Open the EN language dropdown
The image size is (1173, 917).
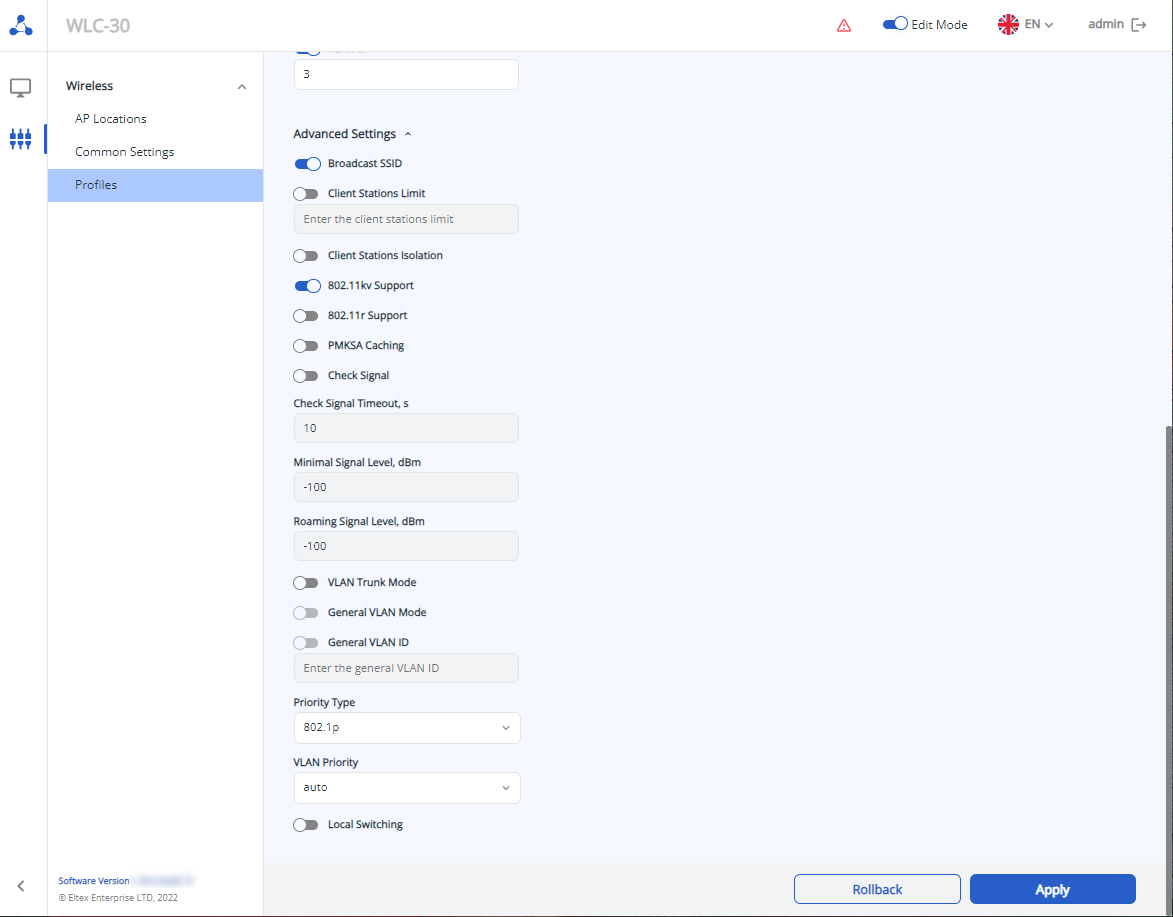1039,25
